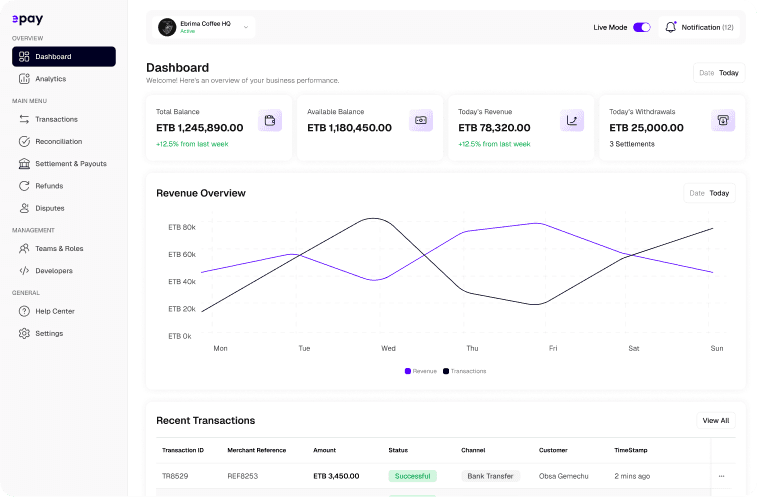Click the TimeStamp column header
The height and width of the screenshot is (497, 757).
pos(631,450)
